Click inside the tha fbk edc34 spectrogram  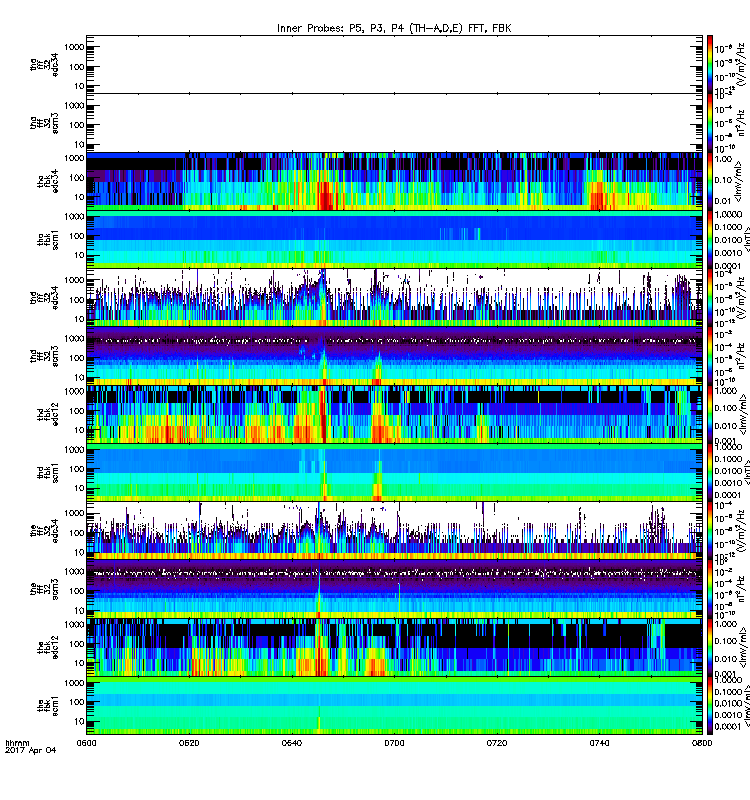coord(394,181)
